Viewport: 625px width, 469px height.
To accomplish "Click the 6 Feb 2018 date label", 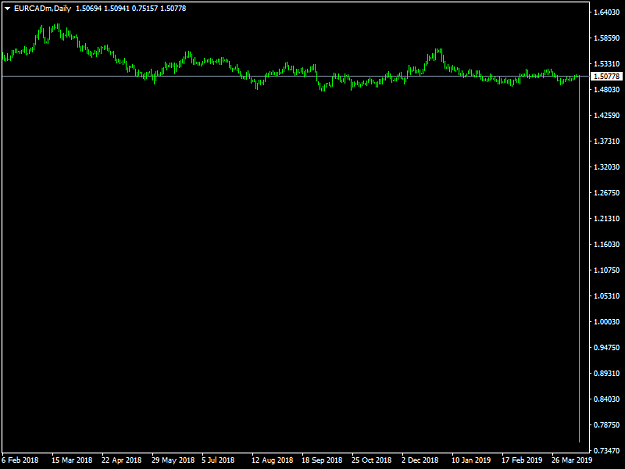I will (20, 460).
